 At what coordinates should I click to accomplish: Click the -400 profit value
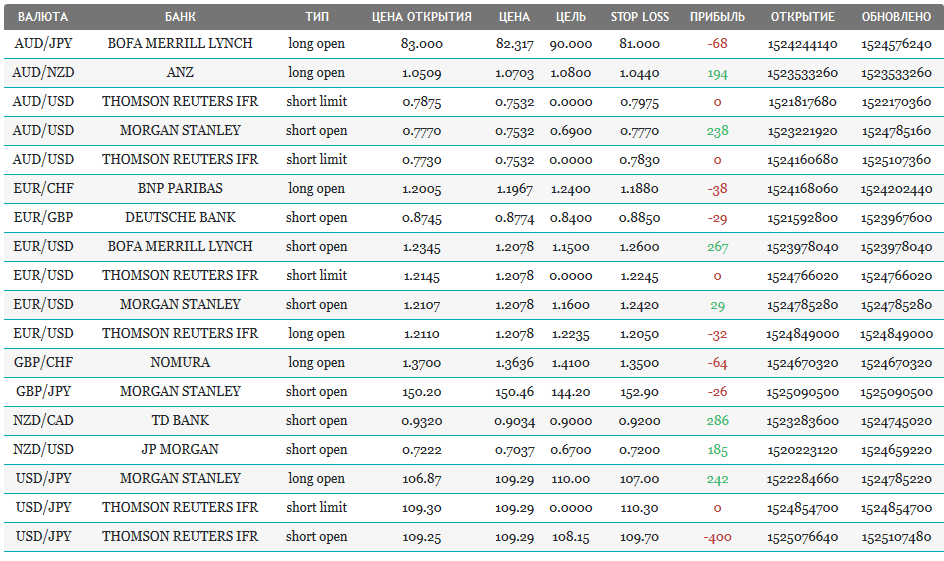[x=717, y=537]
